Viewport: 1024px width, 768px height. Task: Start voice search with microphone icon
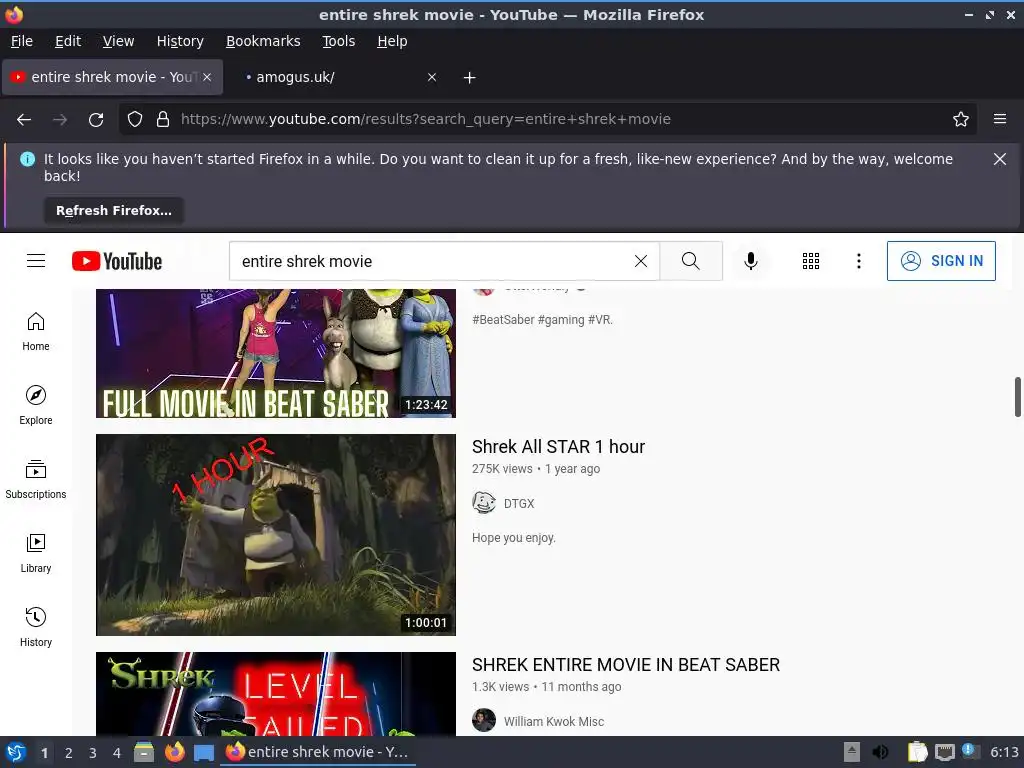(751, 261)
